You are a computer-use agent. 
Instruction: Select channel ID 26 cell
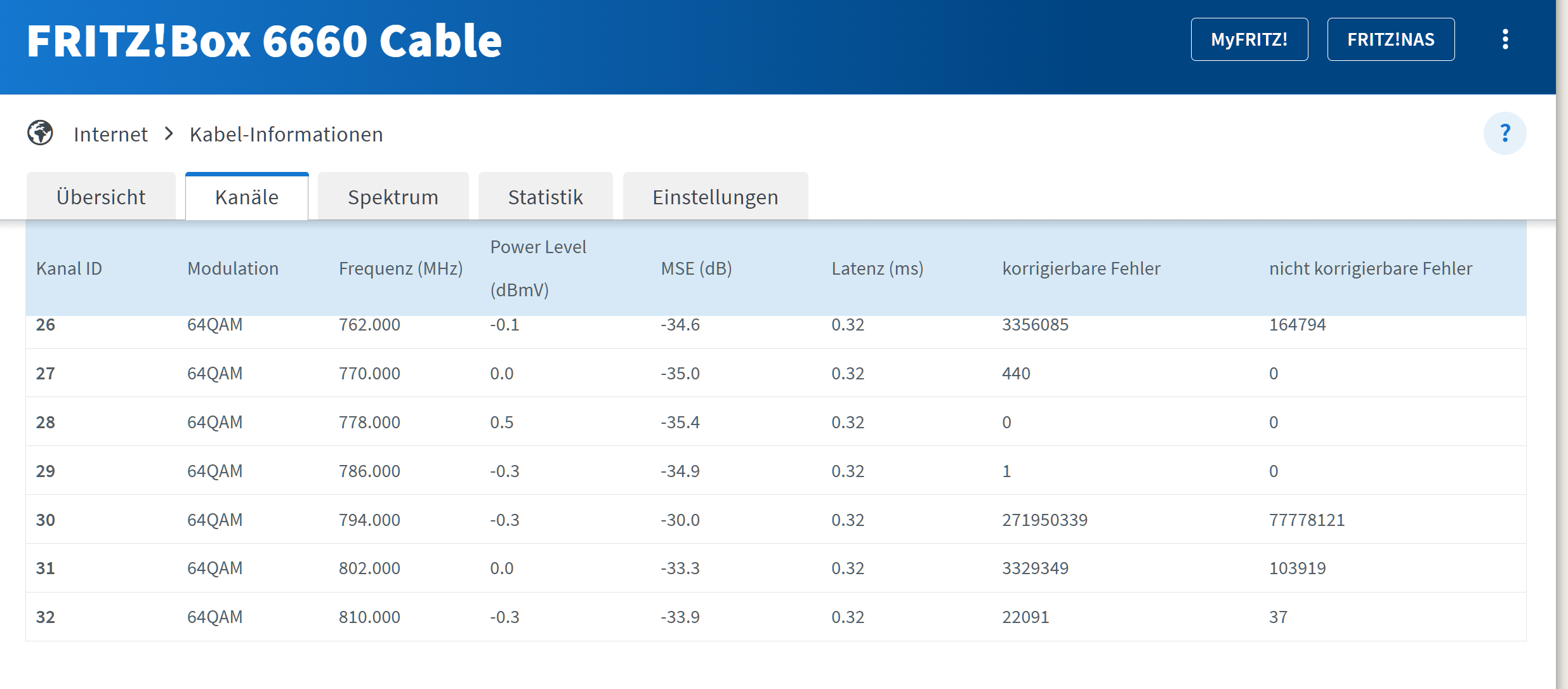tap(46, 325)
